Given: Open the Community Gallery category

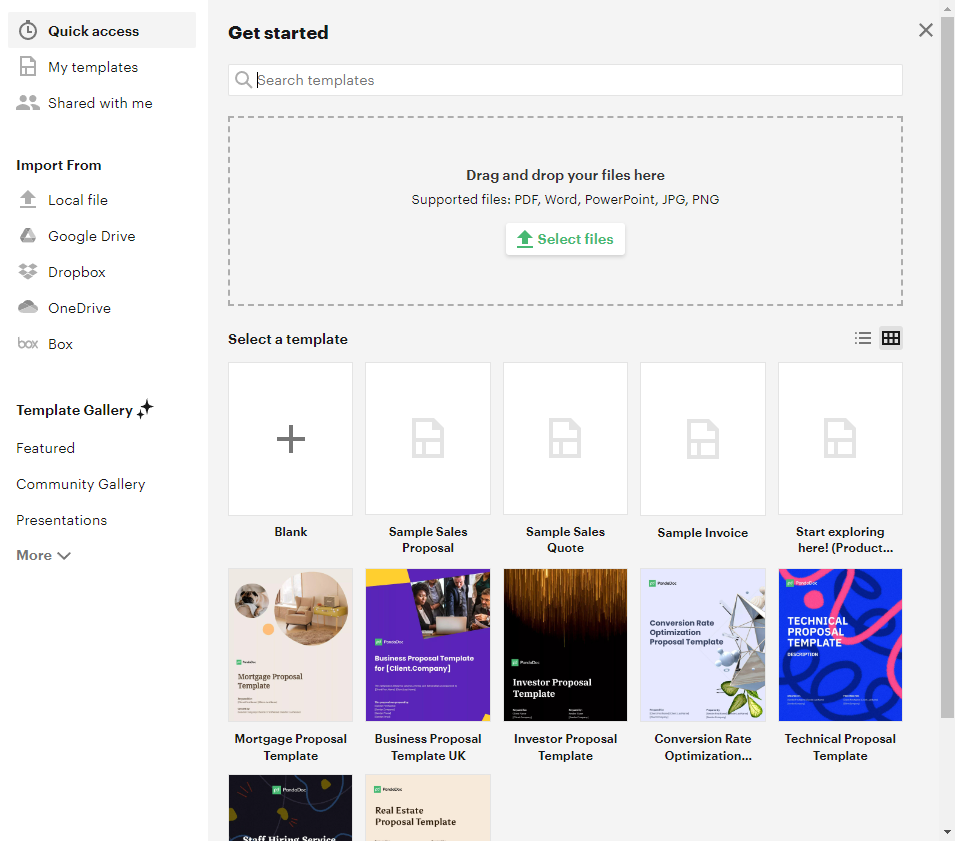Looking at the screenshot, I should pos(81,484).
